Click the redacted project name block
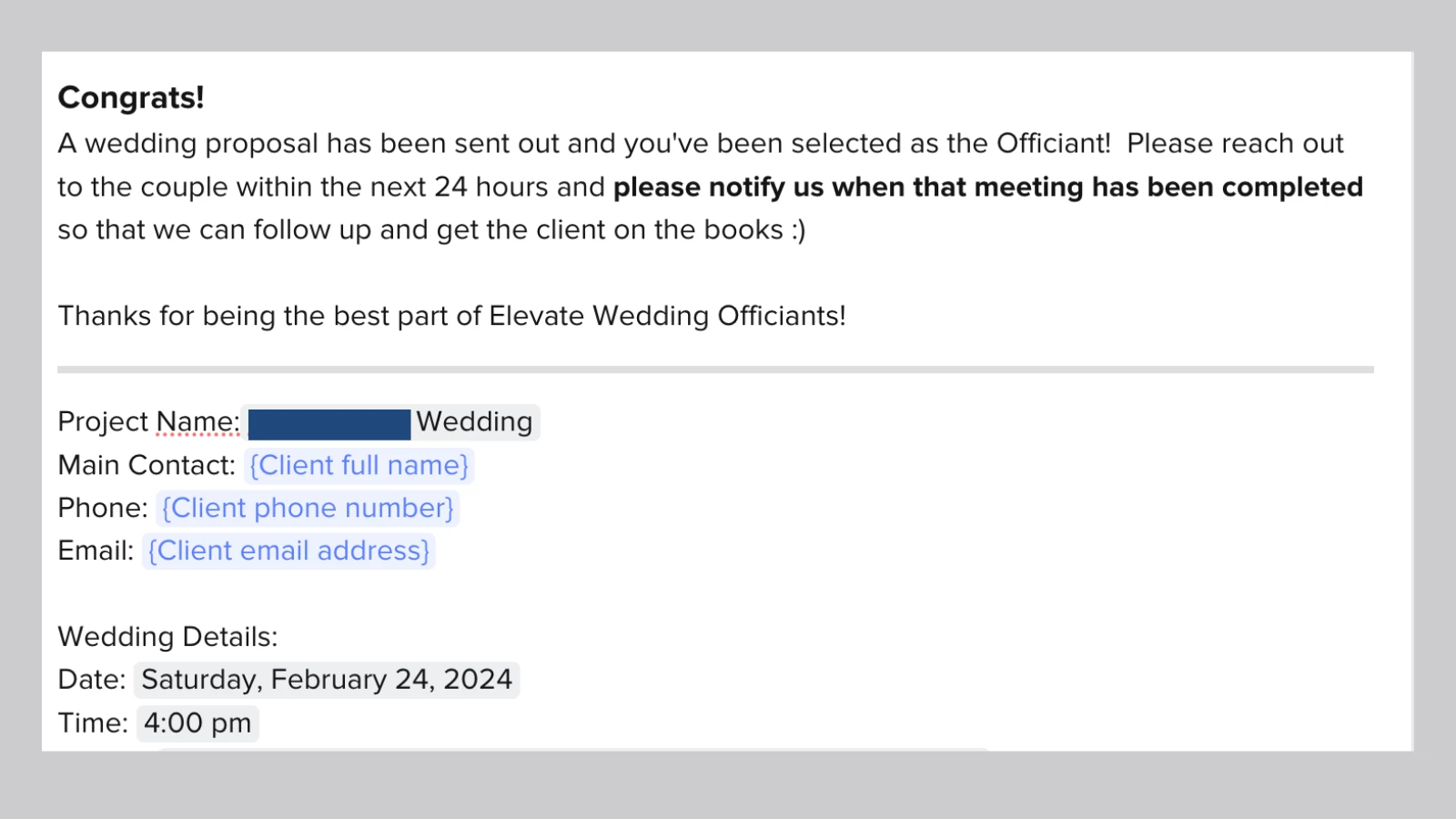 click(x=329, y=424)
